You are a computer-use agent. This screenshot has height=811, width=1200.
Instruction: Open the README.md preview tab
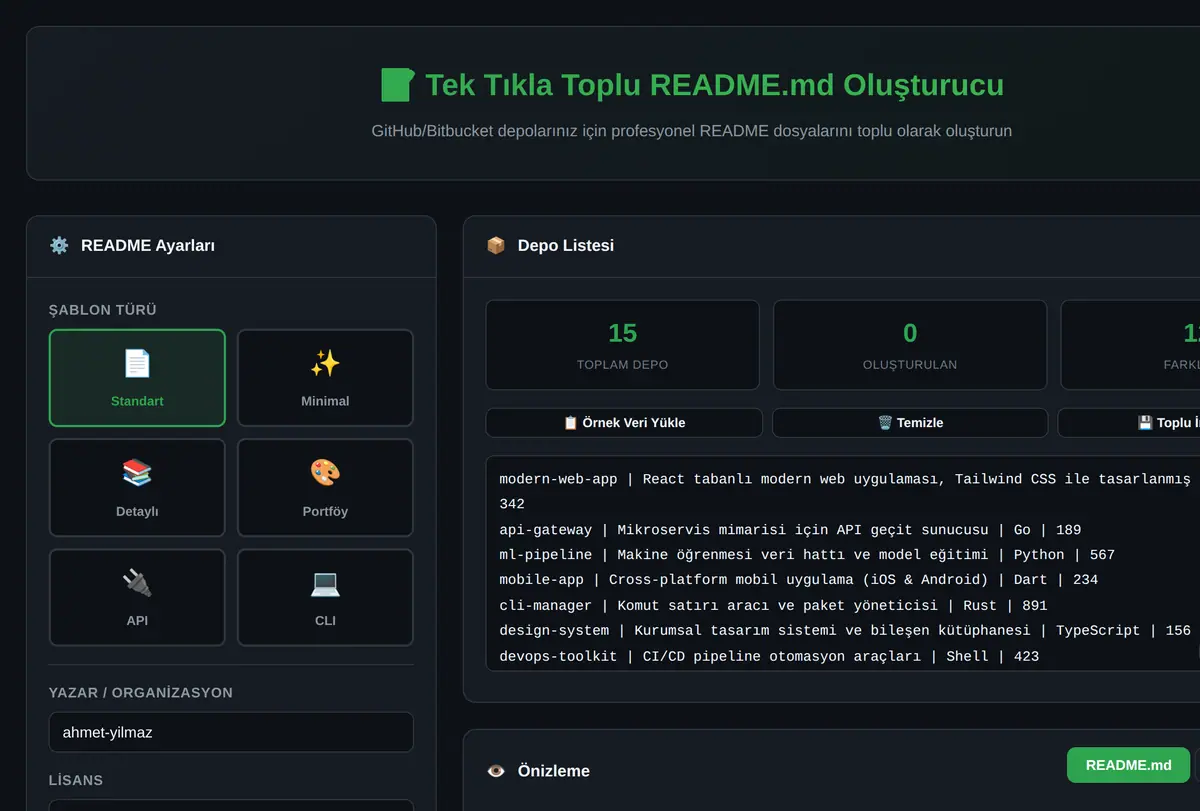[1128, 765]
